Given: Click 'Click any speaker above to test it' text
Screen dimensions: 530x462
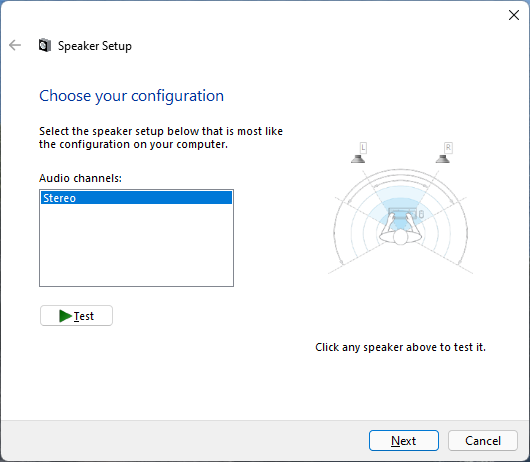Looking at the screenshot, I should [401, 347].
